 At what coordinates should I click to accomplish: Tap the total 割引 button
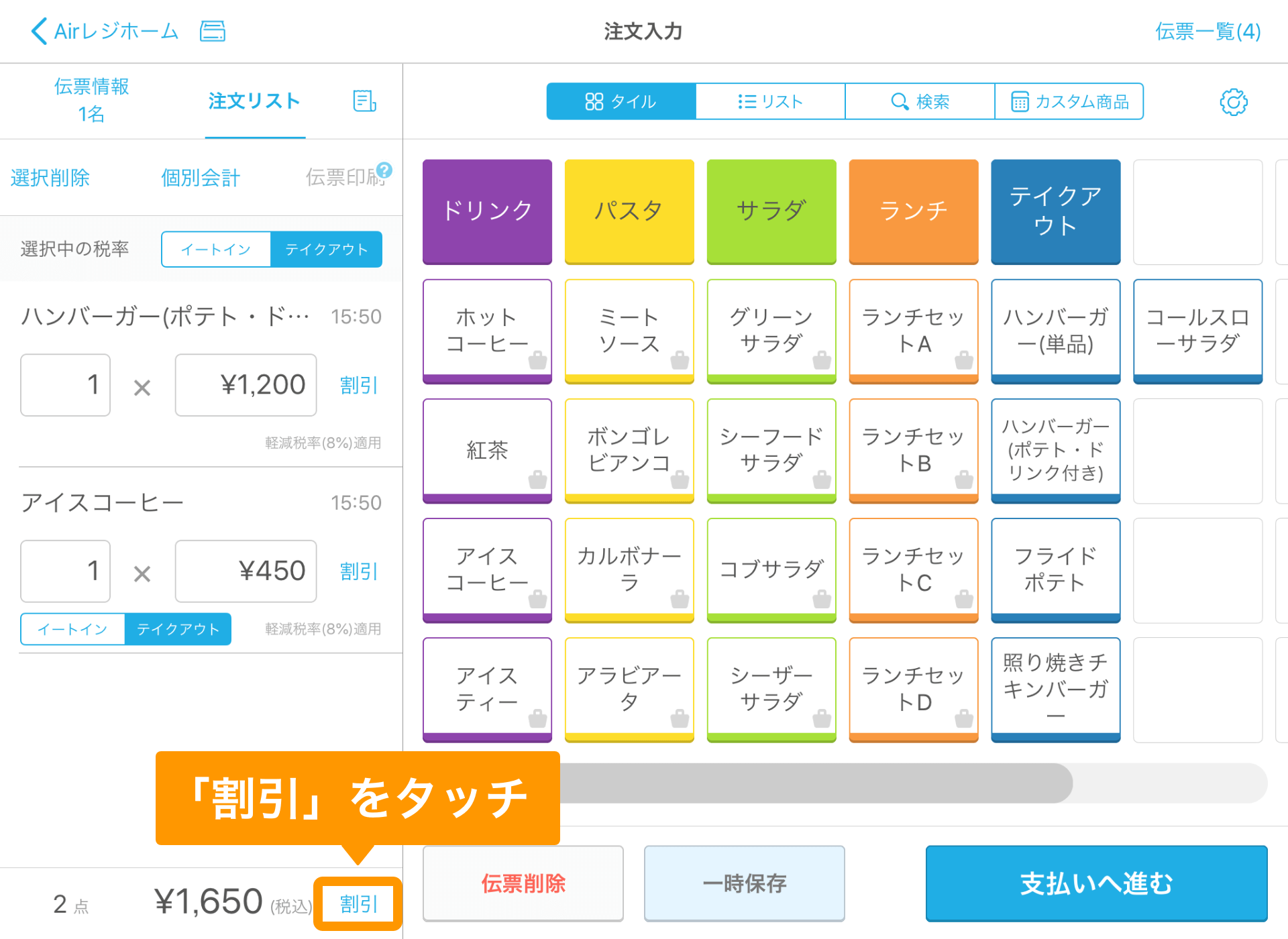(x=358, y=903)
